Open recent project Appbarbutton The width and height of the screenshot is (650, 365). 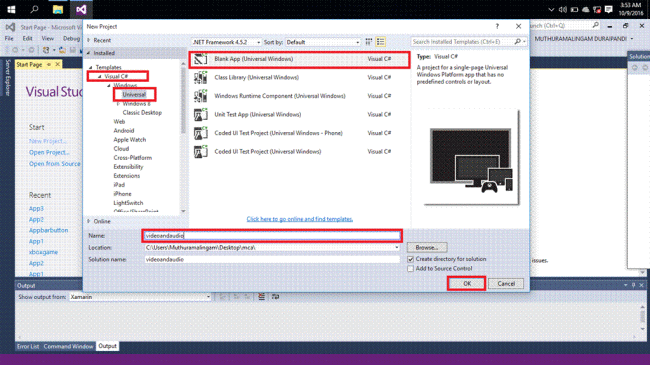[x=49, y=230]
